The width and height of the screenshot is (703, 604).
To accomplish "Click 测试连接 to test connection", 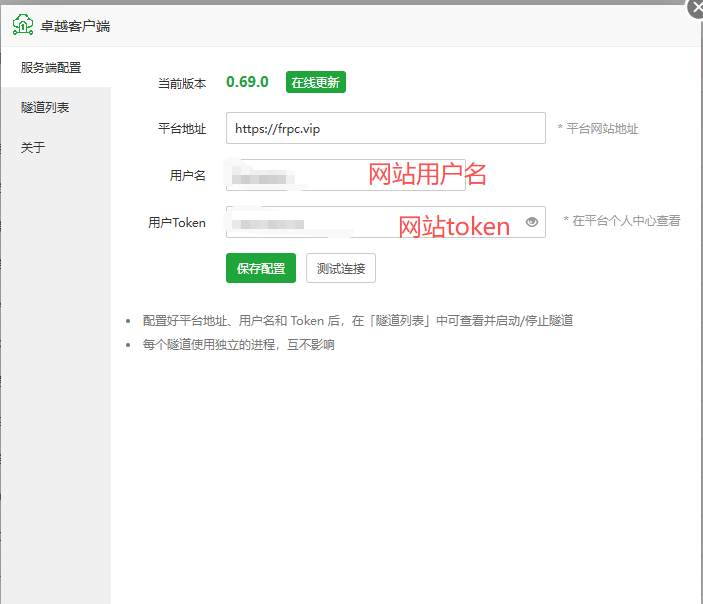I will coord(341,268).
